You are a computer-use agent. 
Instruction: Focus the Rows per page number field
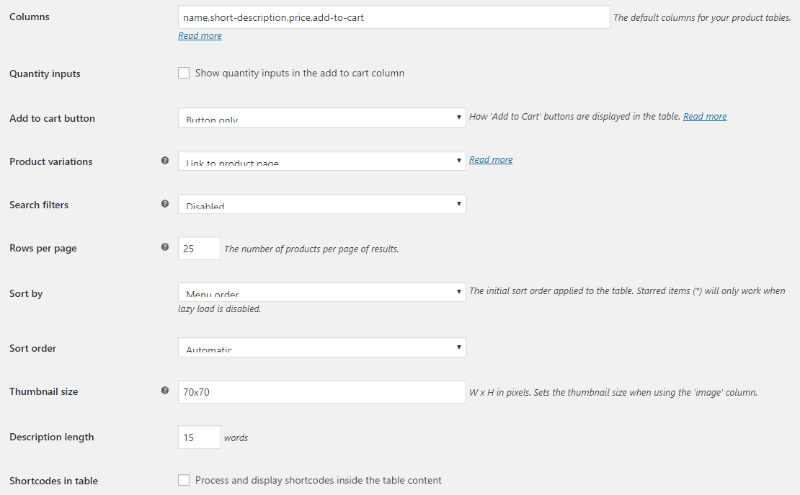(199, 249)
